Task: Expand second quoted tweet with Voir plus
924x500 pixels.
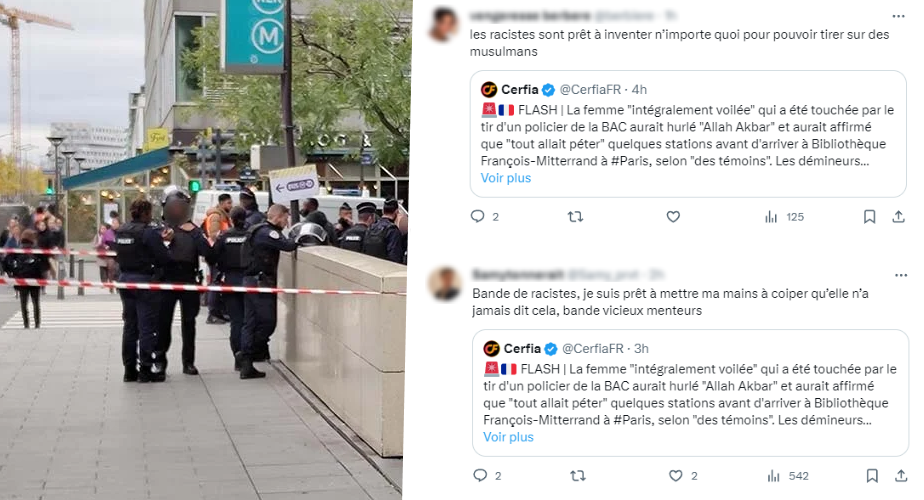Action: click(508, 437)
